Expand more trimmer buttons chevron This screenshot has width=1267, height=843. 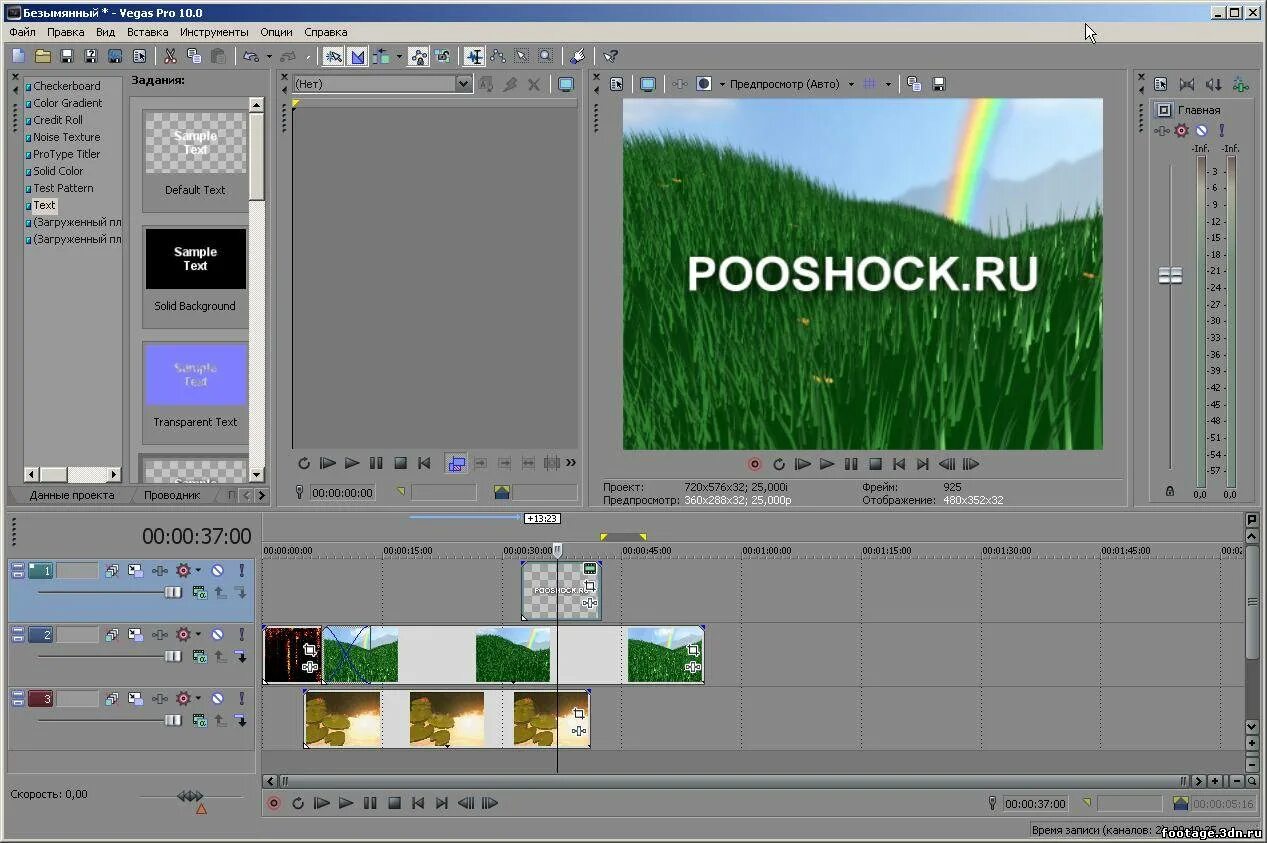pos(571,463)
